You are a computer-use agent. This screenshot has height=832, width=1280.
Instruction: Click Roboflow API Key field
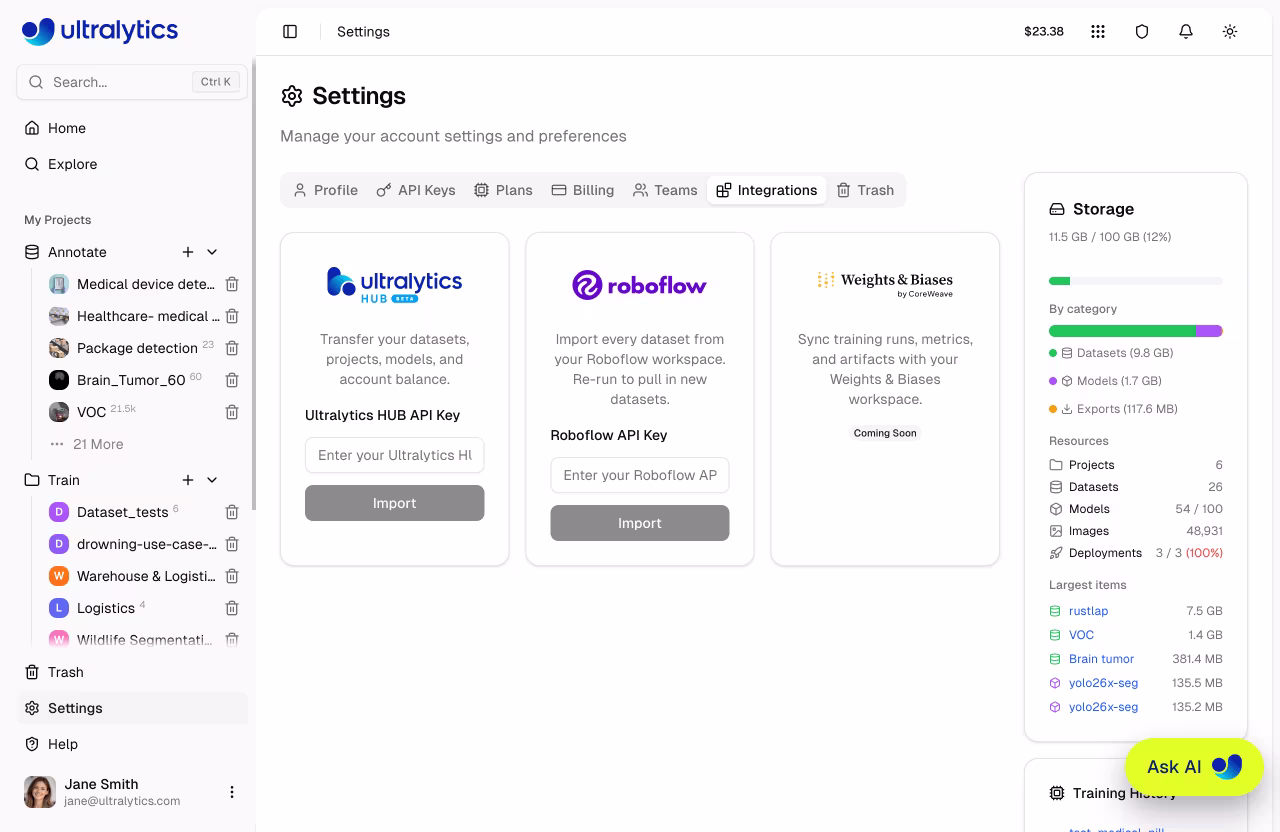click(640, 475)
